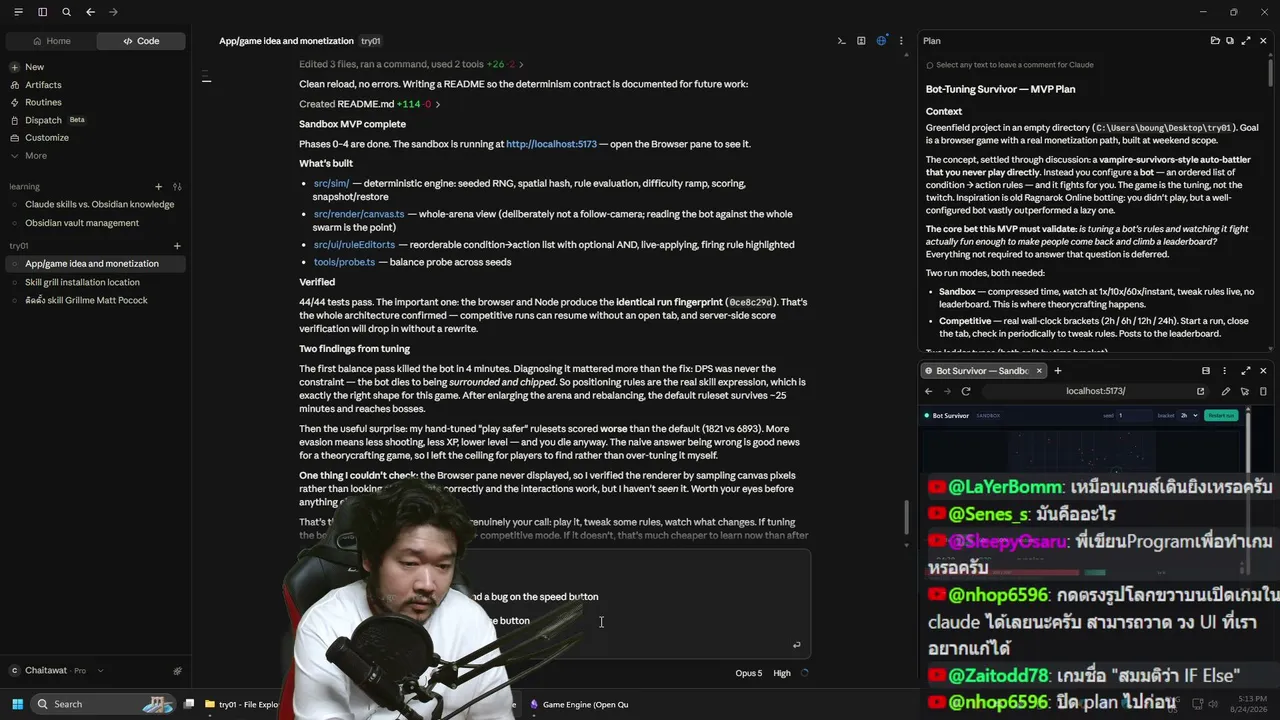This screenshot has width=1280, height=720.
Task: Open learning group filter settings icon
Action: point(177,186)
